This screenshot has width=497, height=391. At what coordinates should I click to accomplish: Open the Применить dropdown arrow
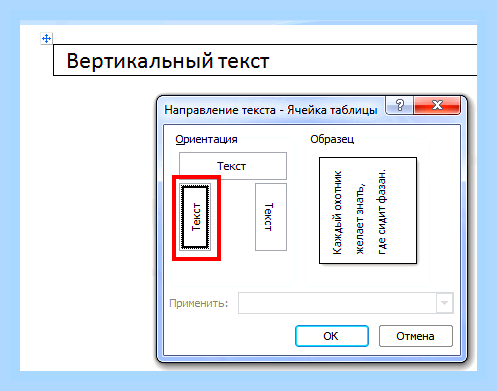click(444, 303)
